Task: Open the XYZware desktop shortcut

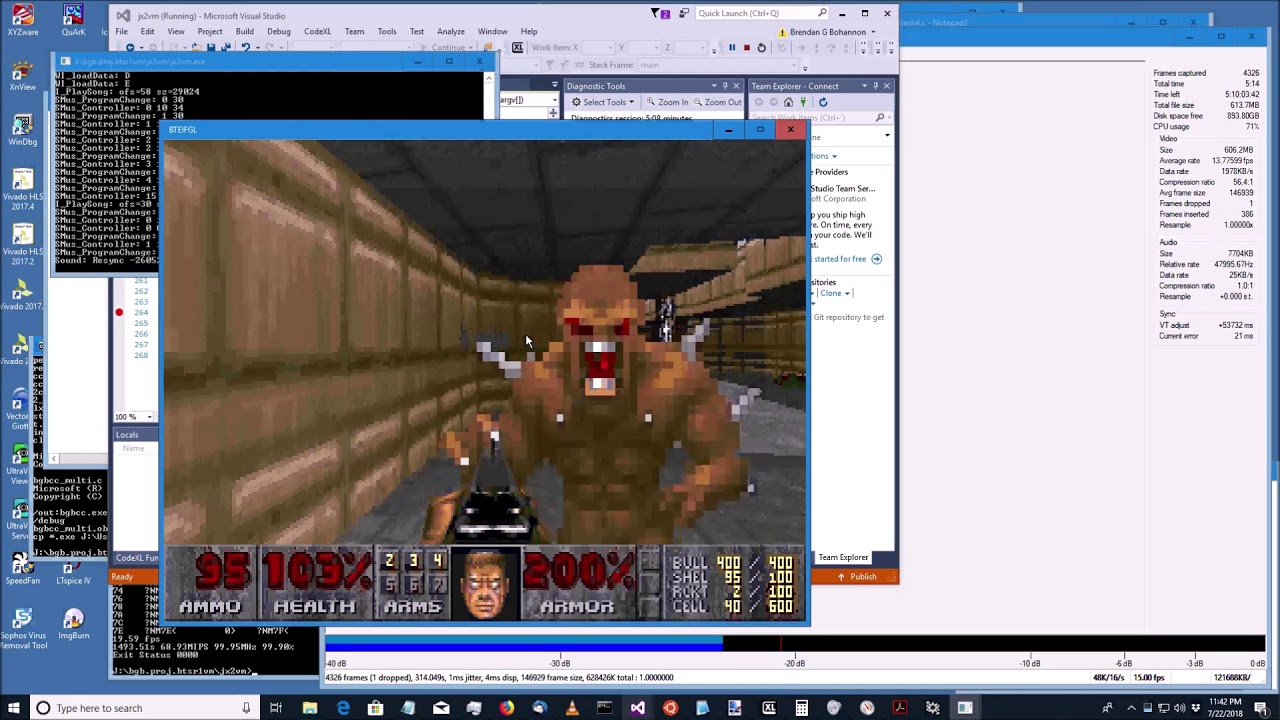Action: (x=22, y=20)
